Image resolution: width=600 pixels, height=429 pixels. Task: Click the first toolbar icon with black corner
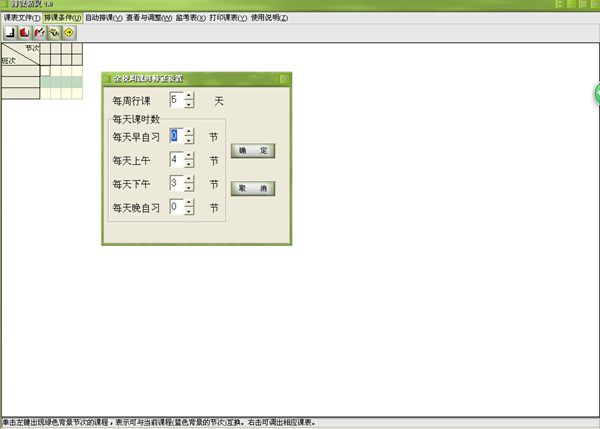[x=10, y=32]
